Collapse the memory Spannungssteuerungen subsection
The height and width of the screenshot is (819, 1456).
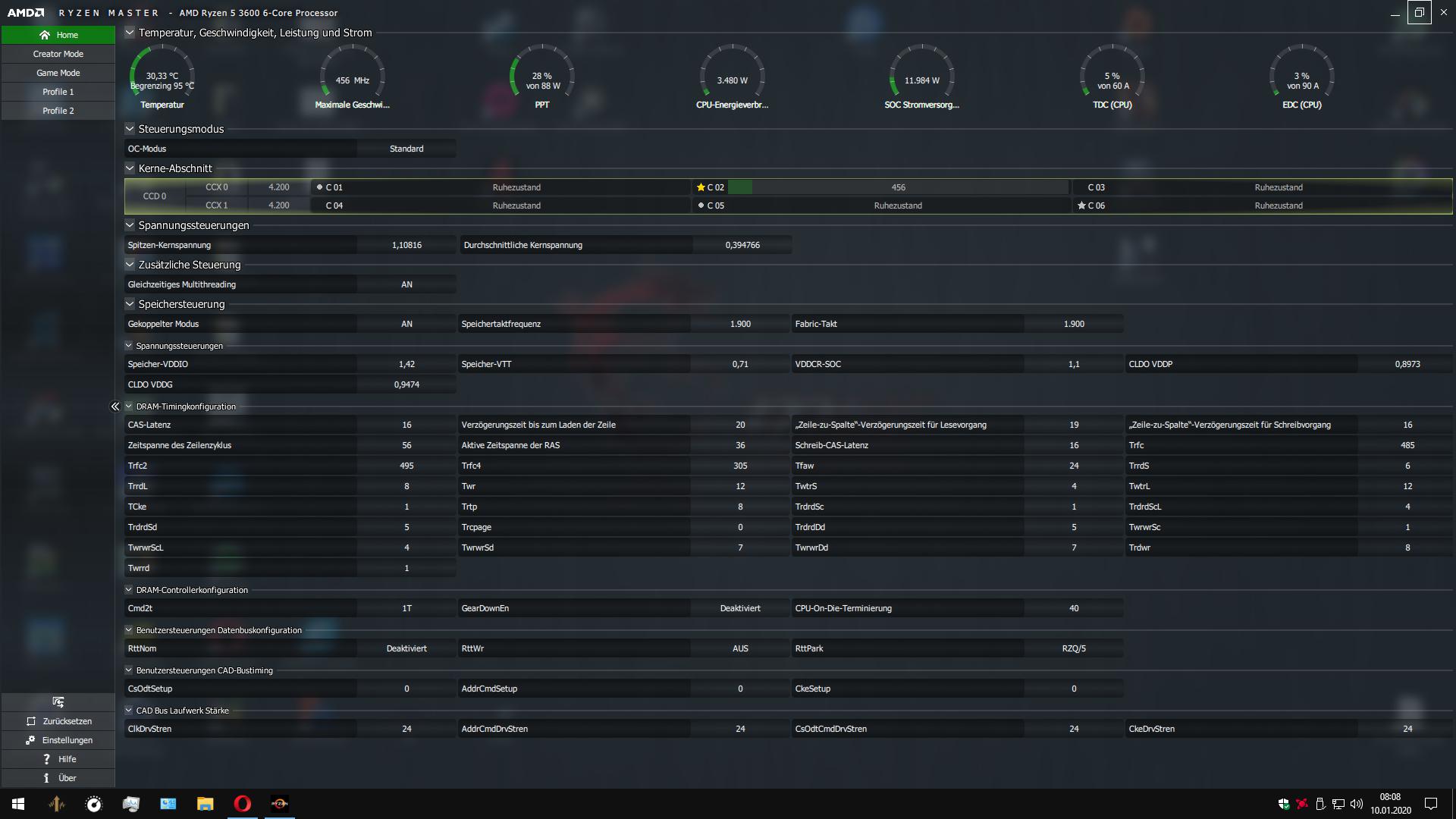[129, 346]
